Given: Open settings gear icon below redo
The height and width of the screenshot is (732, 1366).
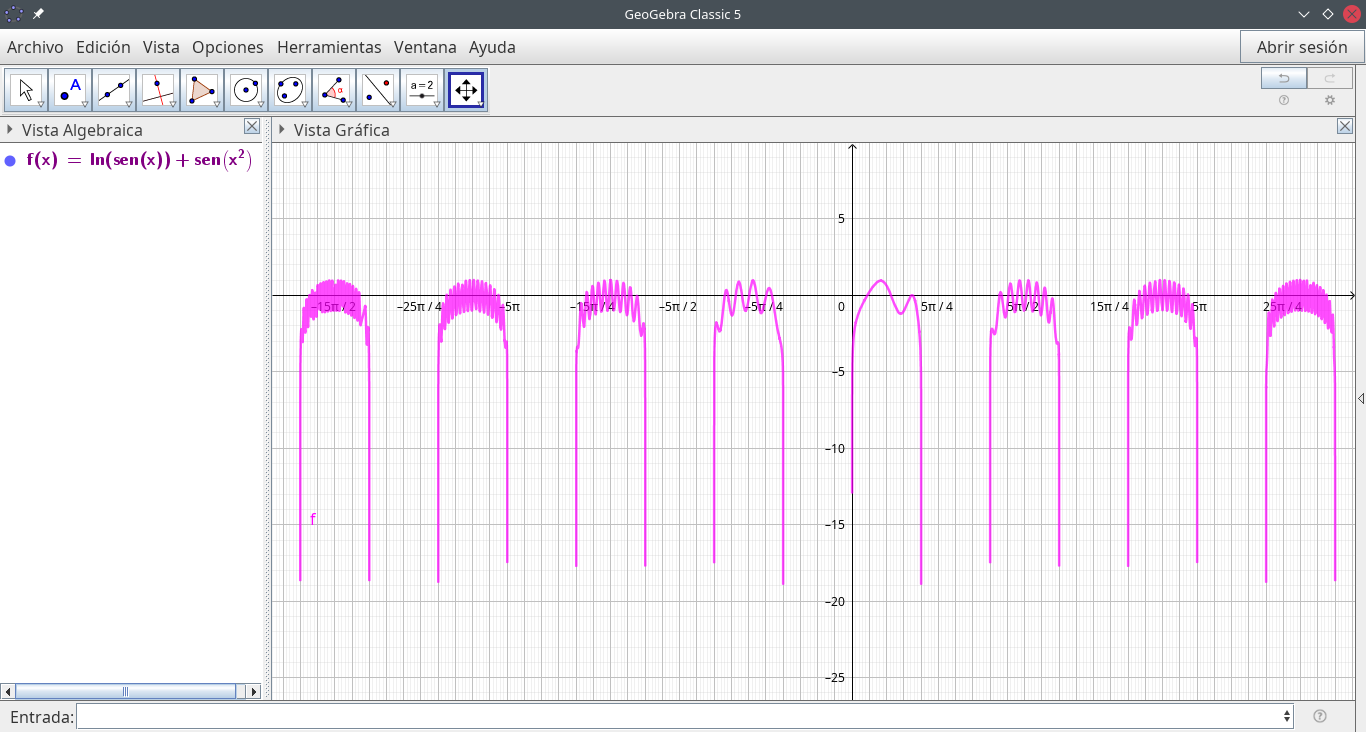Looking at the screenshot, I should pyautogui.click(x=1330, y=100).
